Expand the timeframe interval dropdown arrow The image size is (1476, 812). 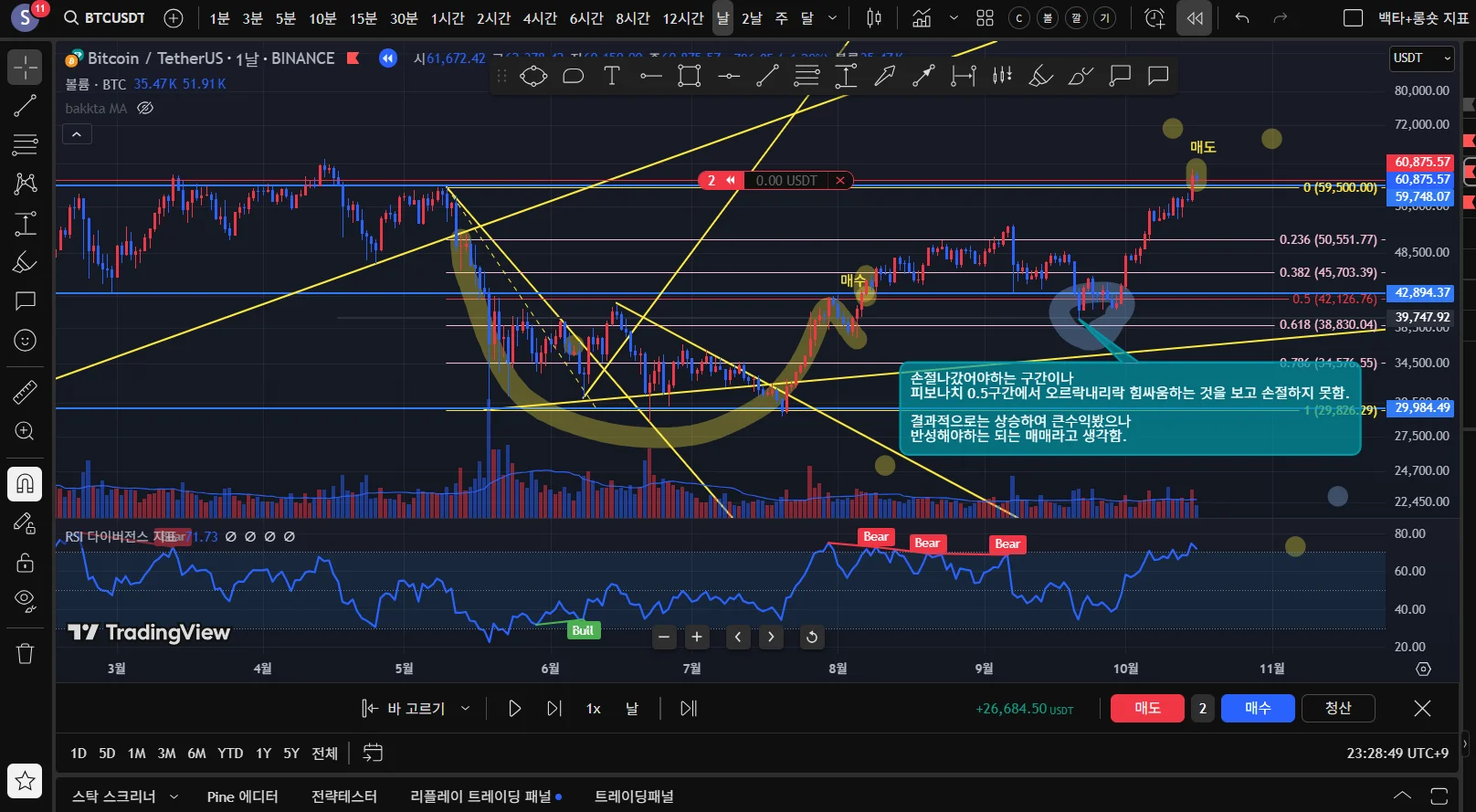tap(832, 18)
